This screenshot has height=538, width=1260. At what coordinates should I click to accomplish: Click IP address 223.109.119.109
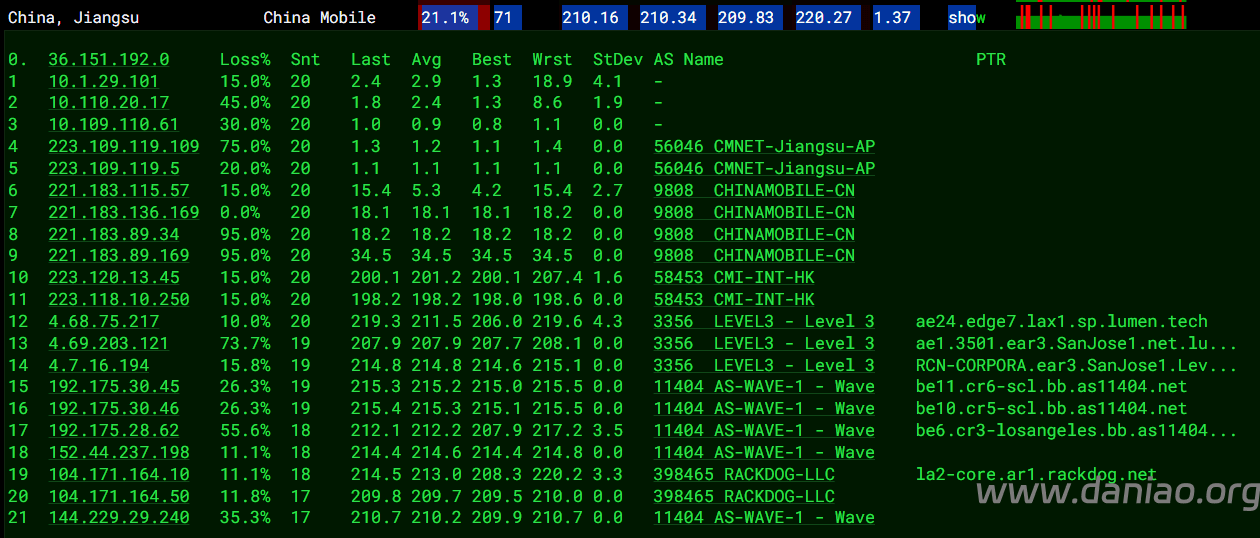coord(124,147)
